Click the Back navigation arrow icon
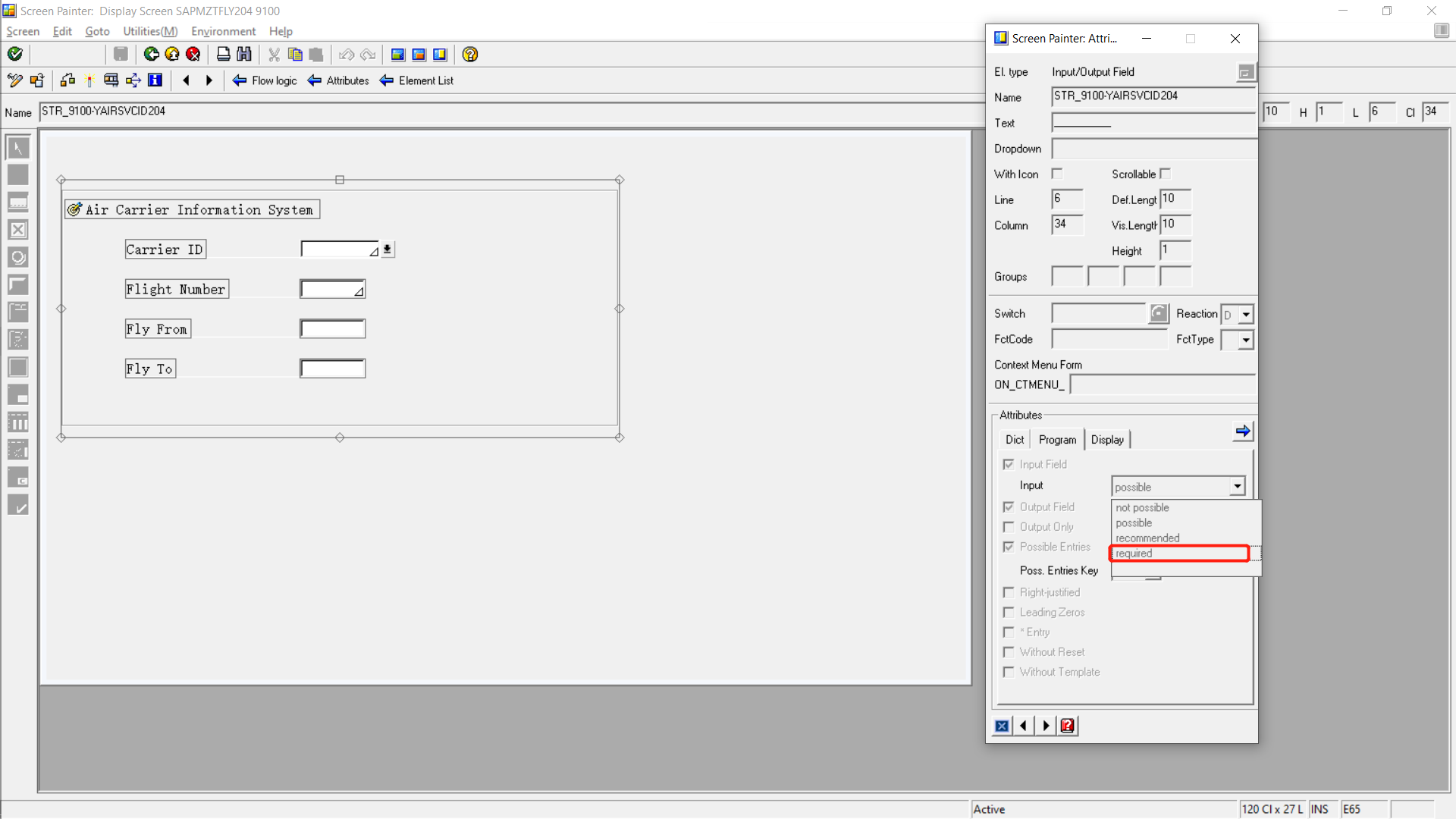1456x819 pixels. point(150,54)
